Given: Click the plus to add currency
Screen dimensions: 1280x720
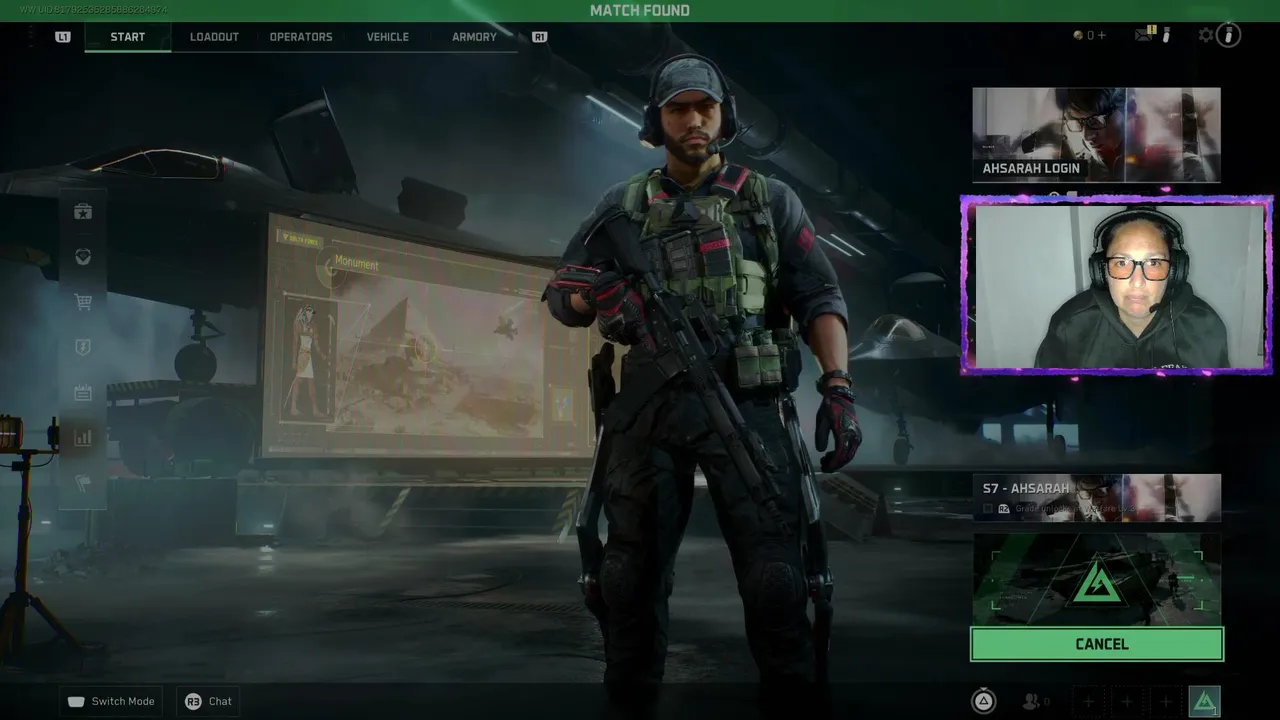Looking at the screenshot, I should [x=1102, y=35].
